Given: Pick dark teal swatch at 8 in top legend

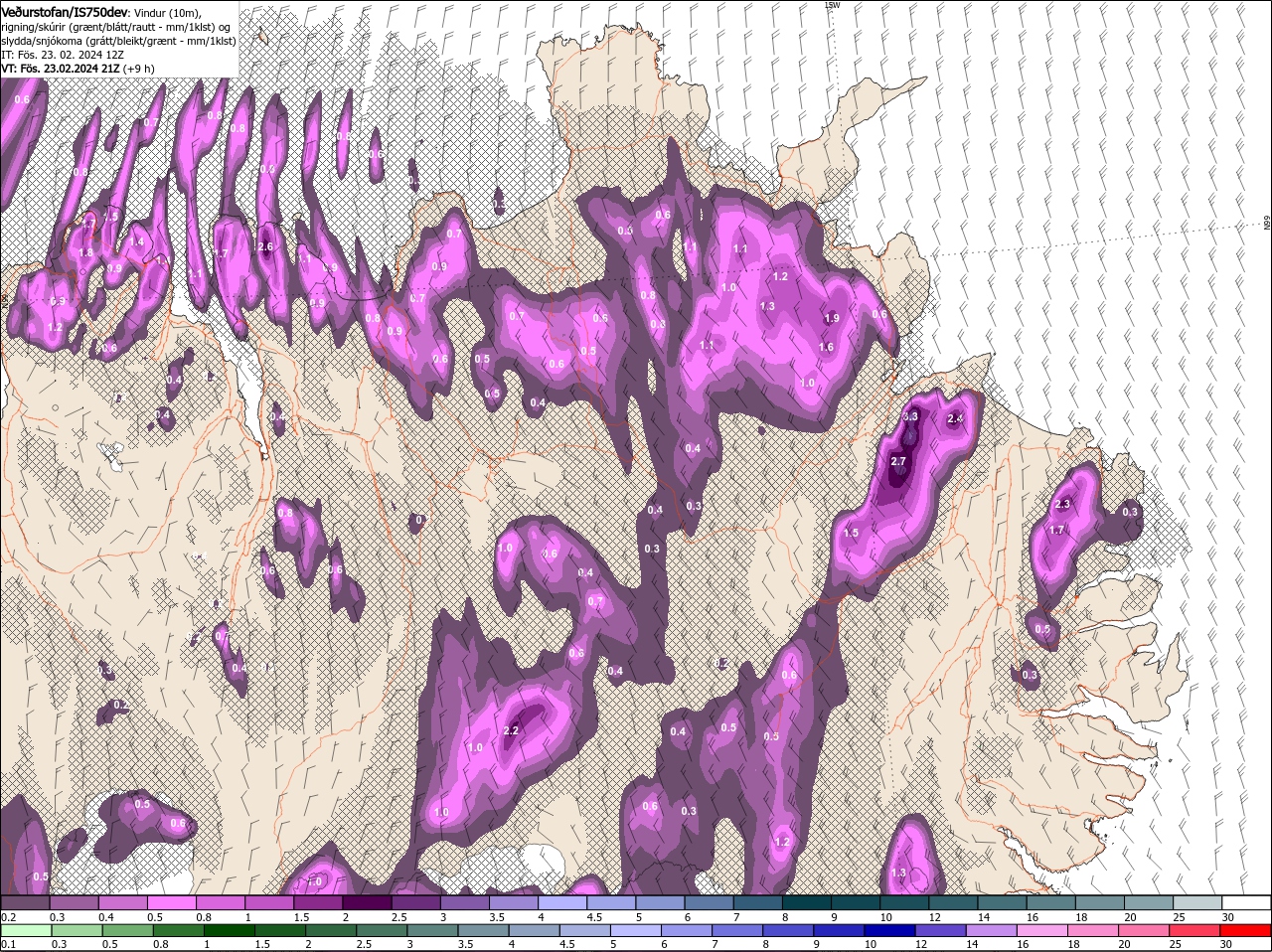Looking at the screenshot, I should pyautogui.click(x=807, y=902).
